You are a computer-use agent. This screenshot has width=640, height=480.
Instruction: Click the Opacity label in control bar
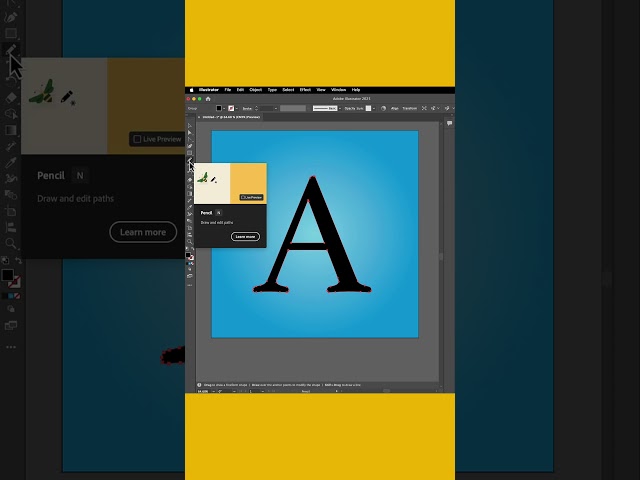pyautogui.click(x=349, y=109)
